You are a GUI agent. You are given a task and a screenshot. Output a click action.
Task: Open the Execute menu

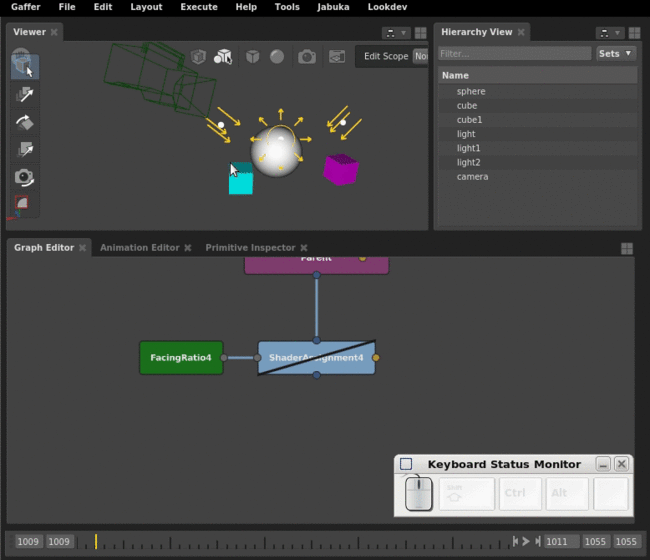click(199, 7)
